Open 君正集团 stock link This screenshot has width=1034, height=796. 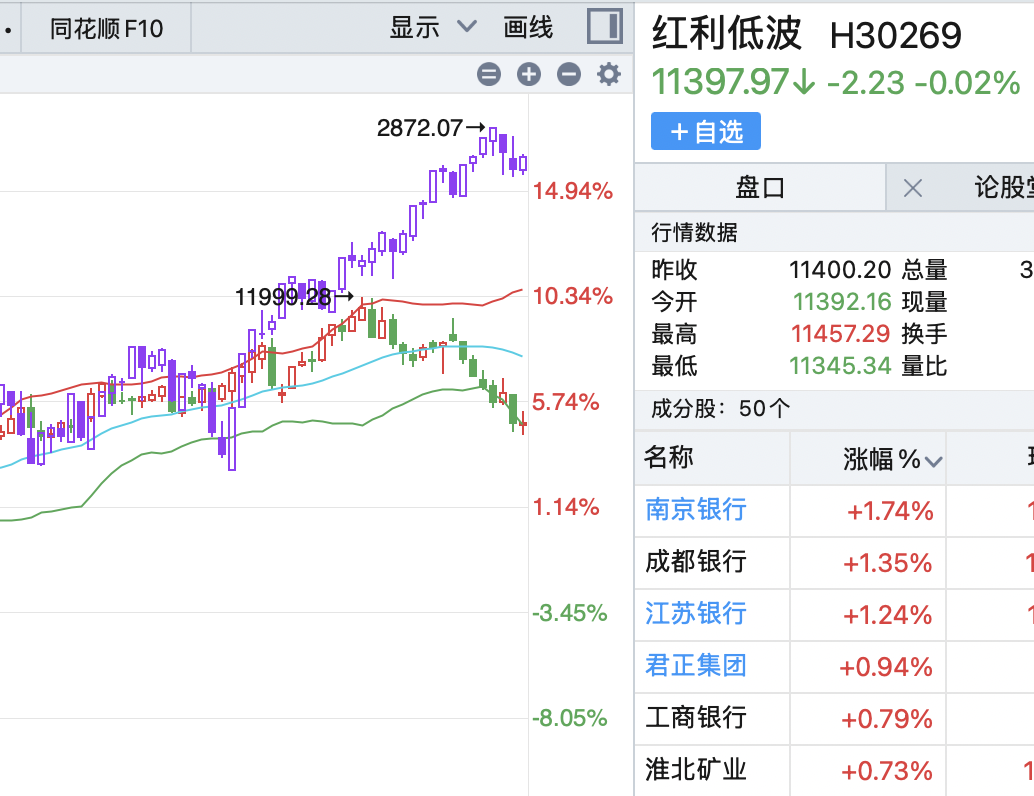696,665
